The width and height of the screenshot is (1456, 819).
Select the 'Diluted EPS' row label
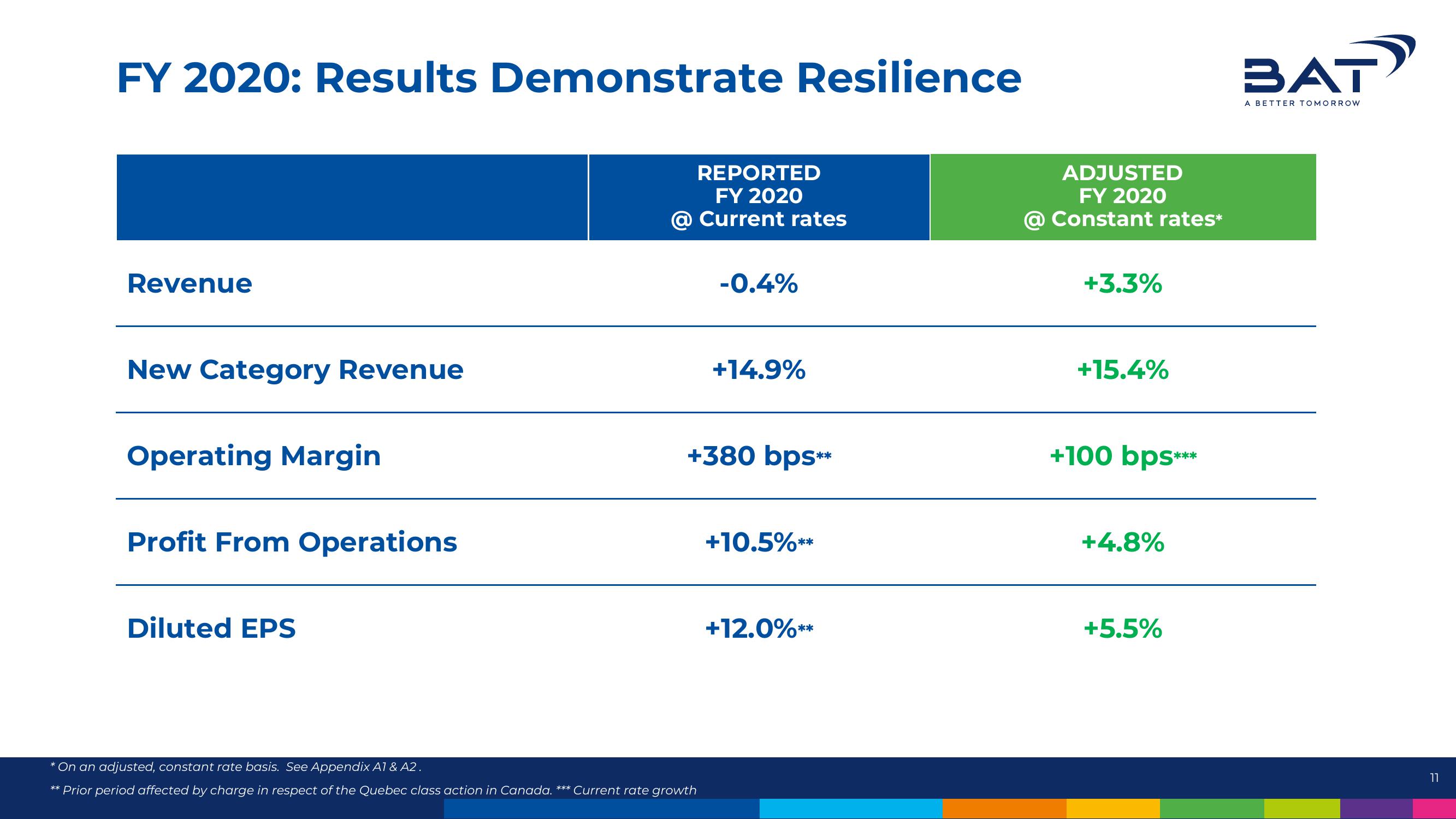(211, 628)
